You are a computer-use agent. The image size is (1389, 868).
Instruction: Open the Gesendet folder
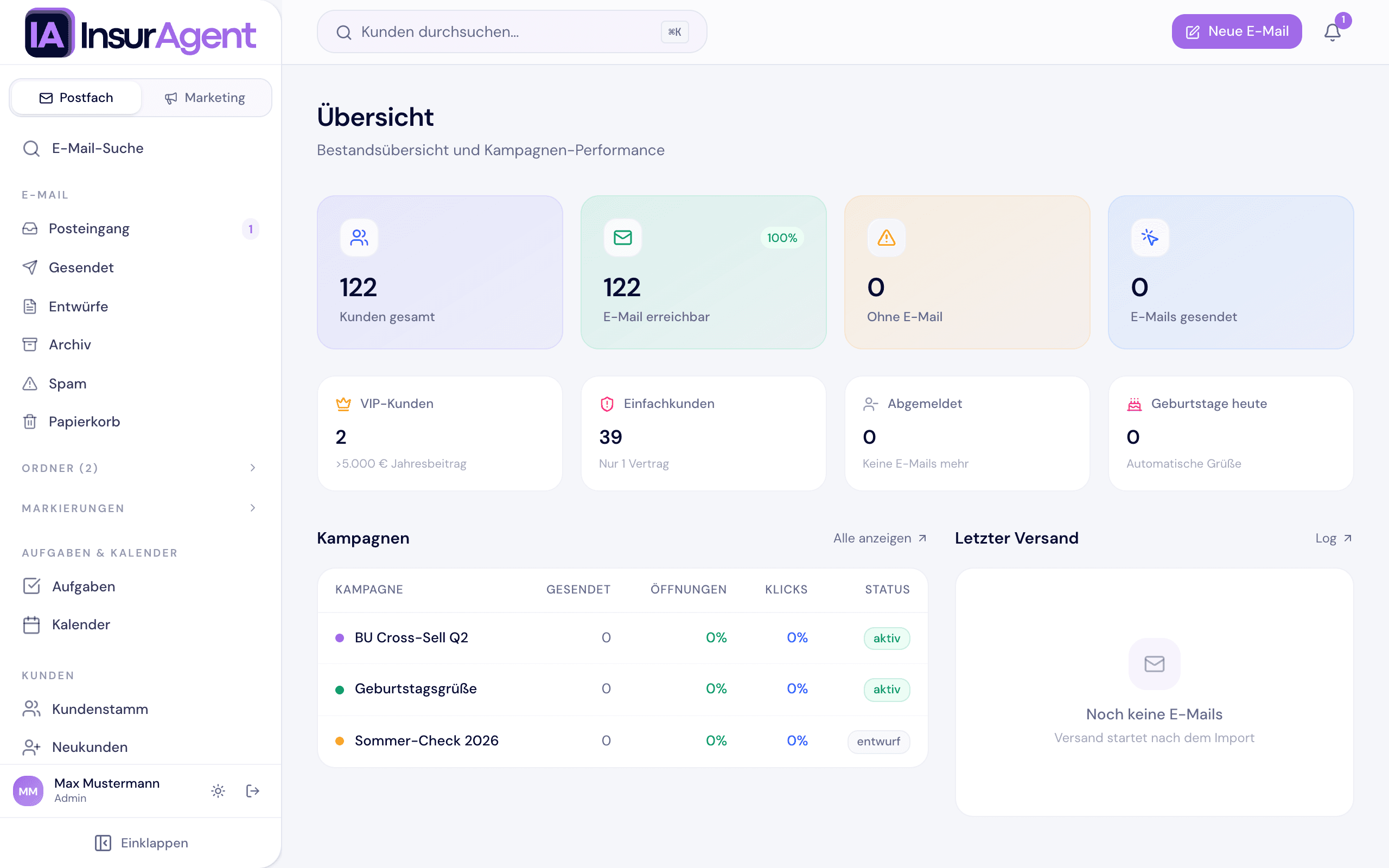(140, 267)
